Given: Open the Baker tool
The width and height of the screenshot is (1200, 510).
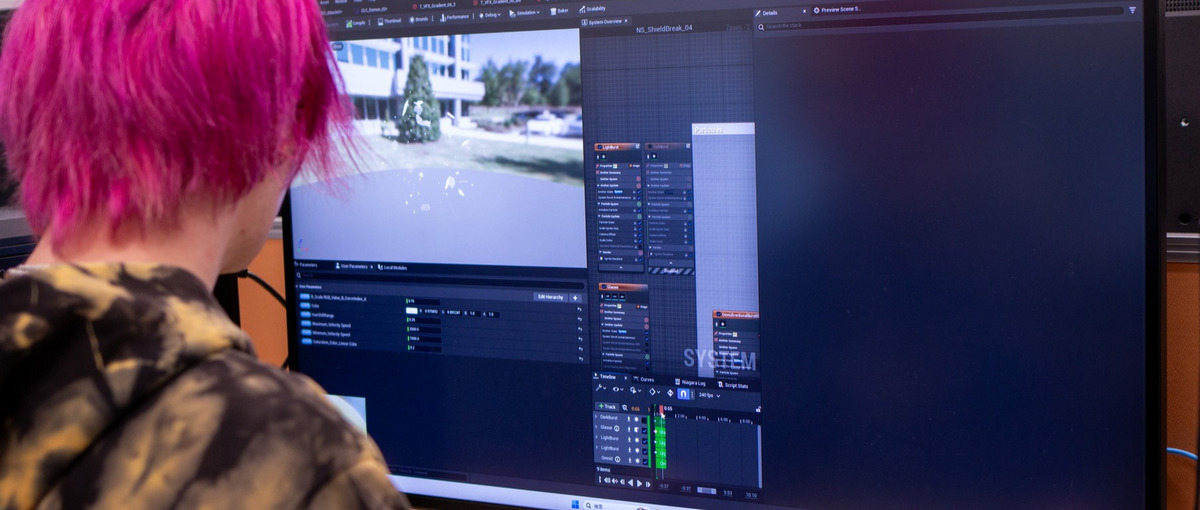Looking at the screenshot, I should [x=561, y=10].
